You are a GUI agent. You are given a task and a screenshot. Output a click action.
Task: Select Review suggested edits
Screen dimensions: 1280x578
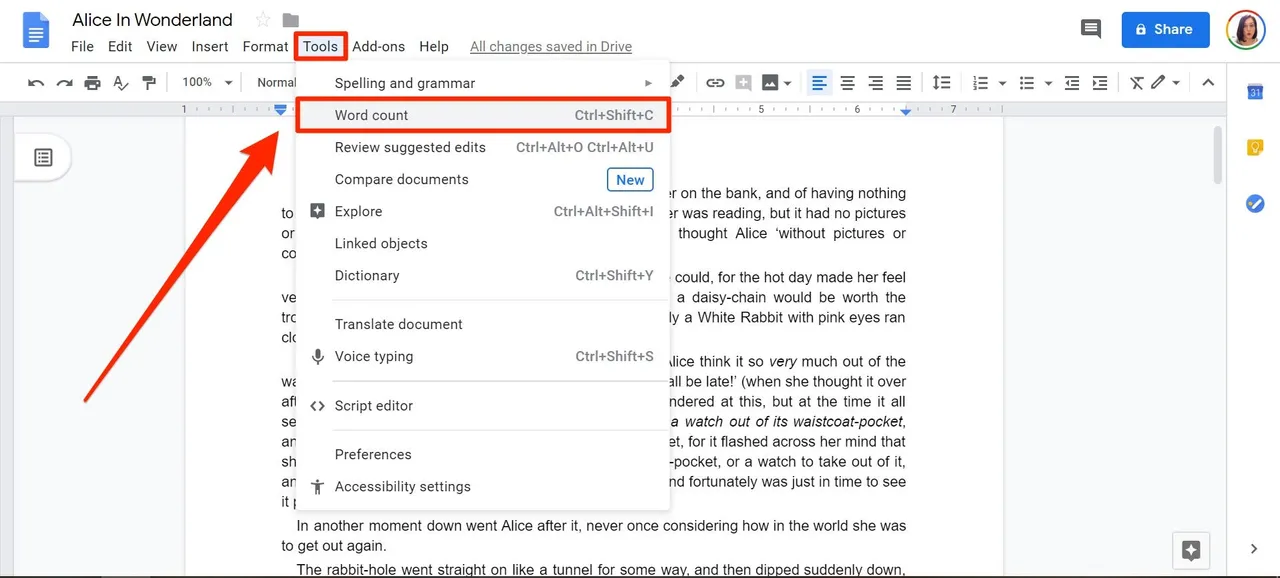(x=482, y=147)
